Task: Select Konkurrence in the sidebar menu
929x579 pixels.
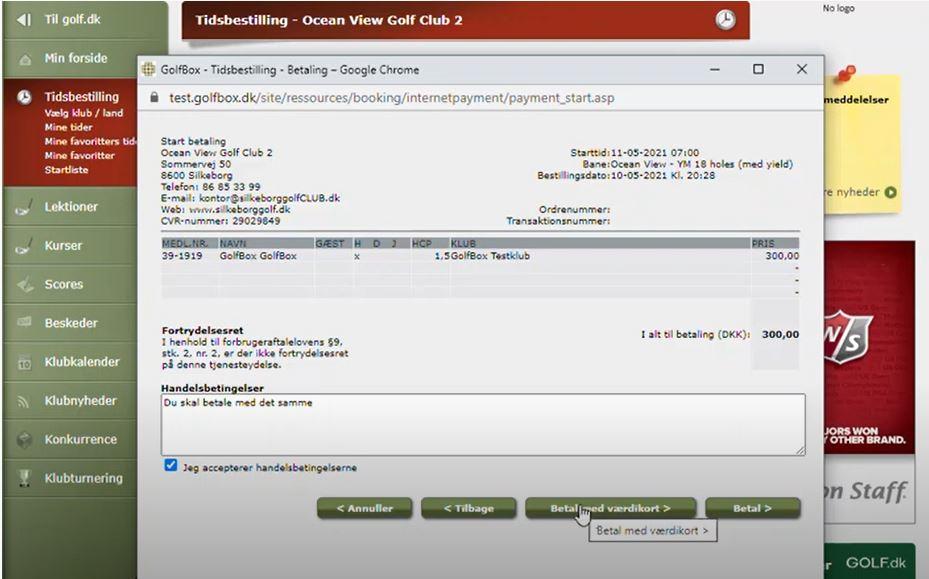Action: pos(81,439)
